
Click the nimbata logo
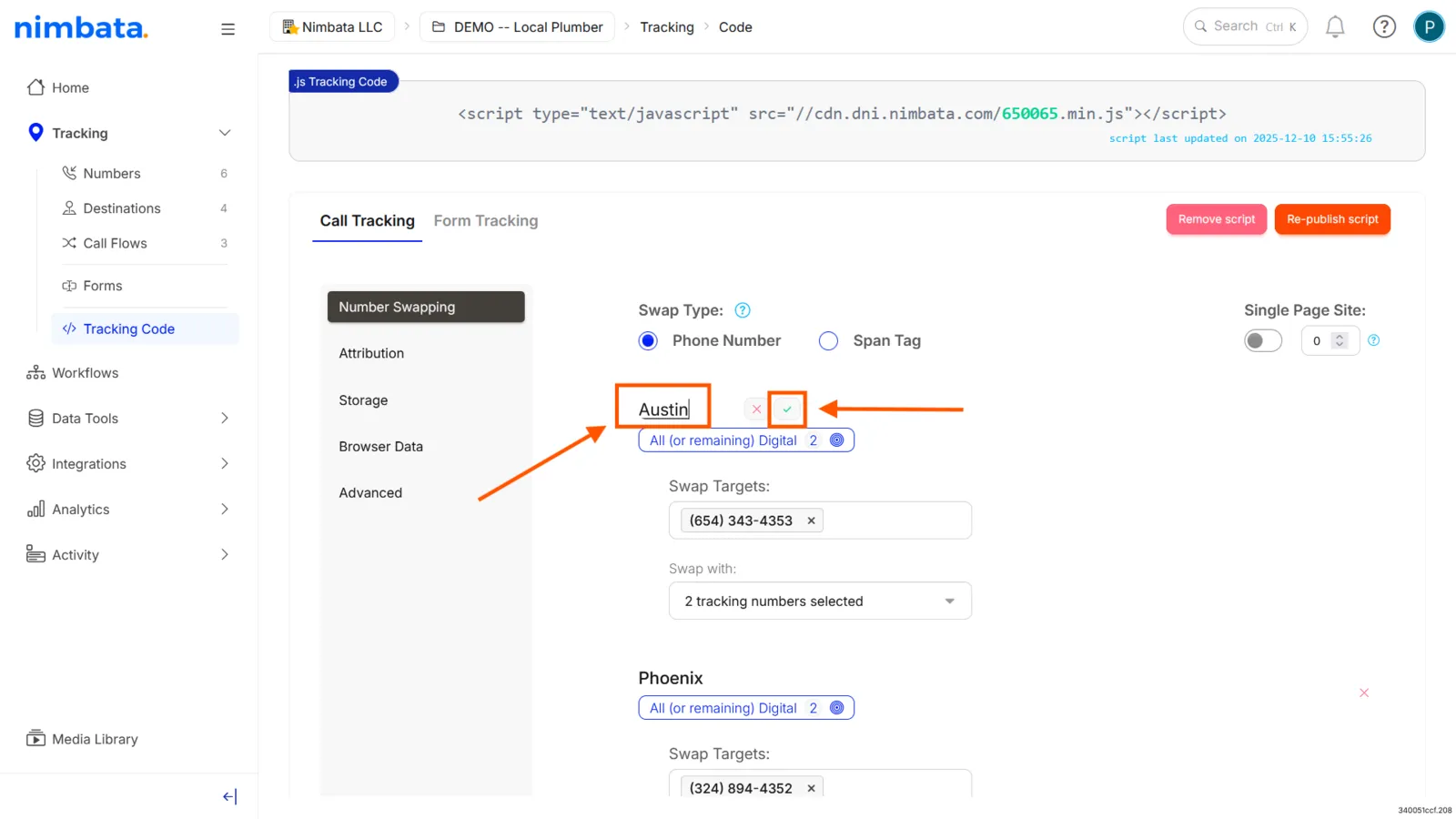pyautogui.click(x=81, y=28)
